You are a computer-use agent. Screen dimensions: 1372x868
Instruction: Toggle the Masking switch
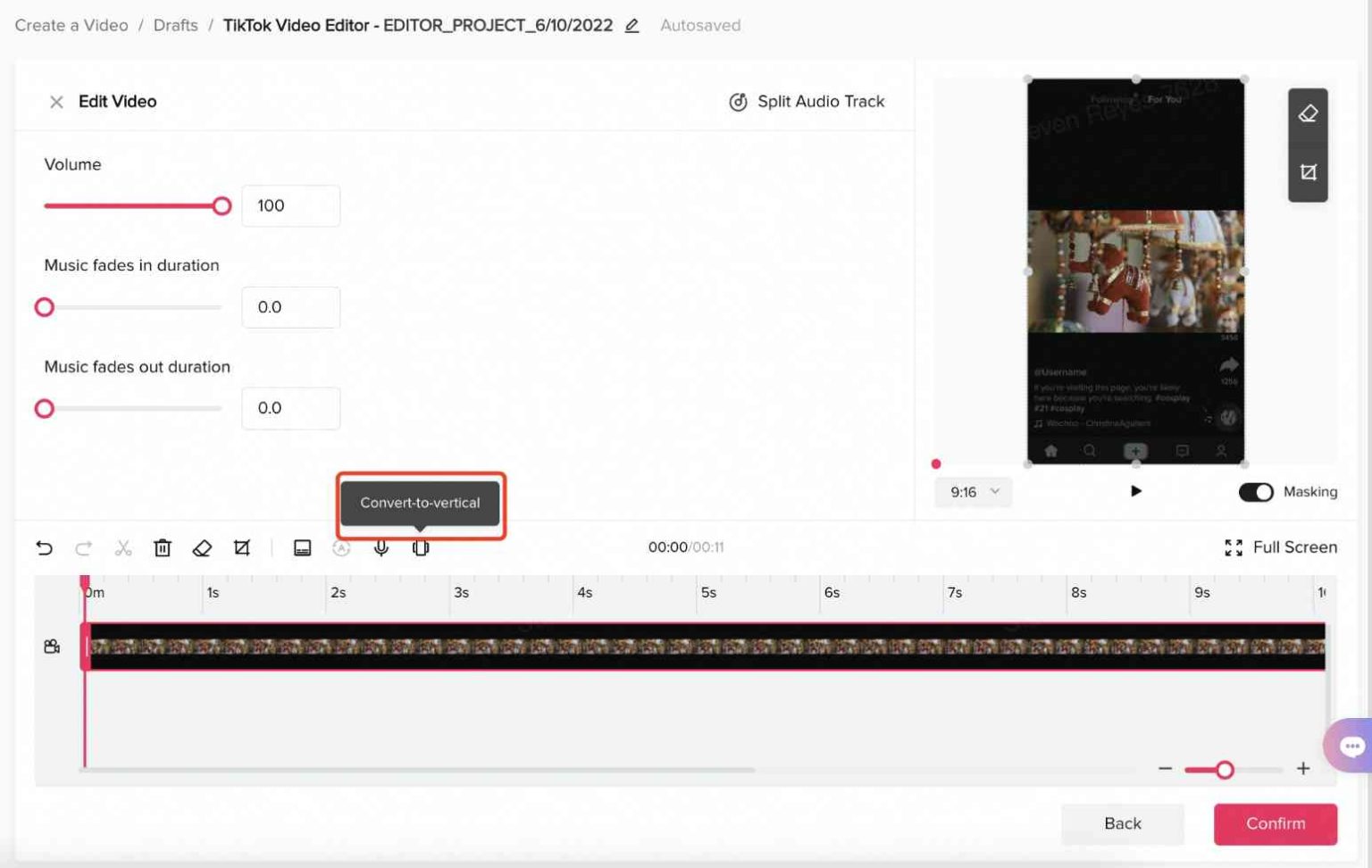pos(1256,492)
